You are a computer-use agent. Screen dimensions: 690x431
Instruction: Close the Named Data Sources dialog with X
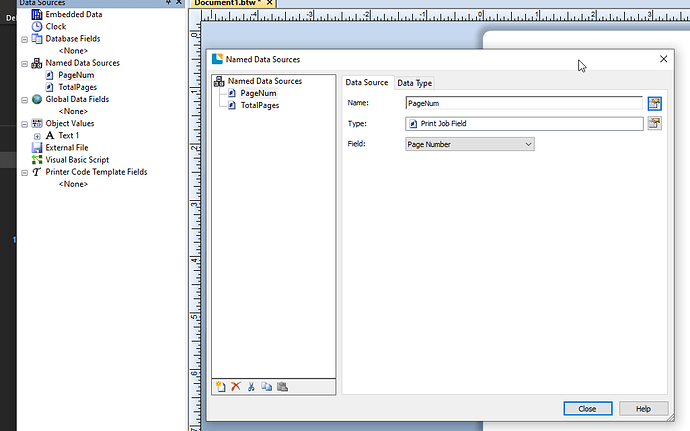(x=664, y=59)
